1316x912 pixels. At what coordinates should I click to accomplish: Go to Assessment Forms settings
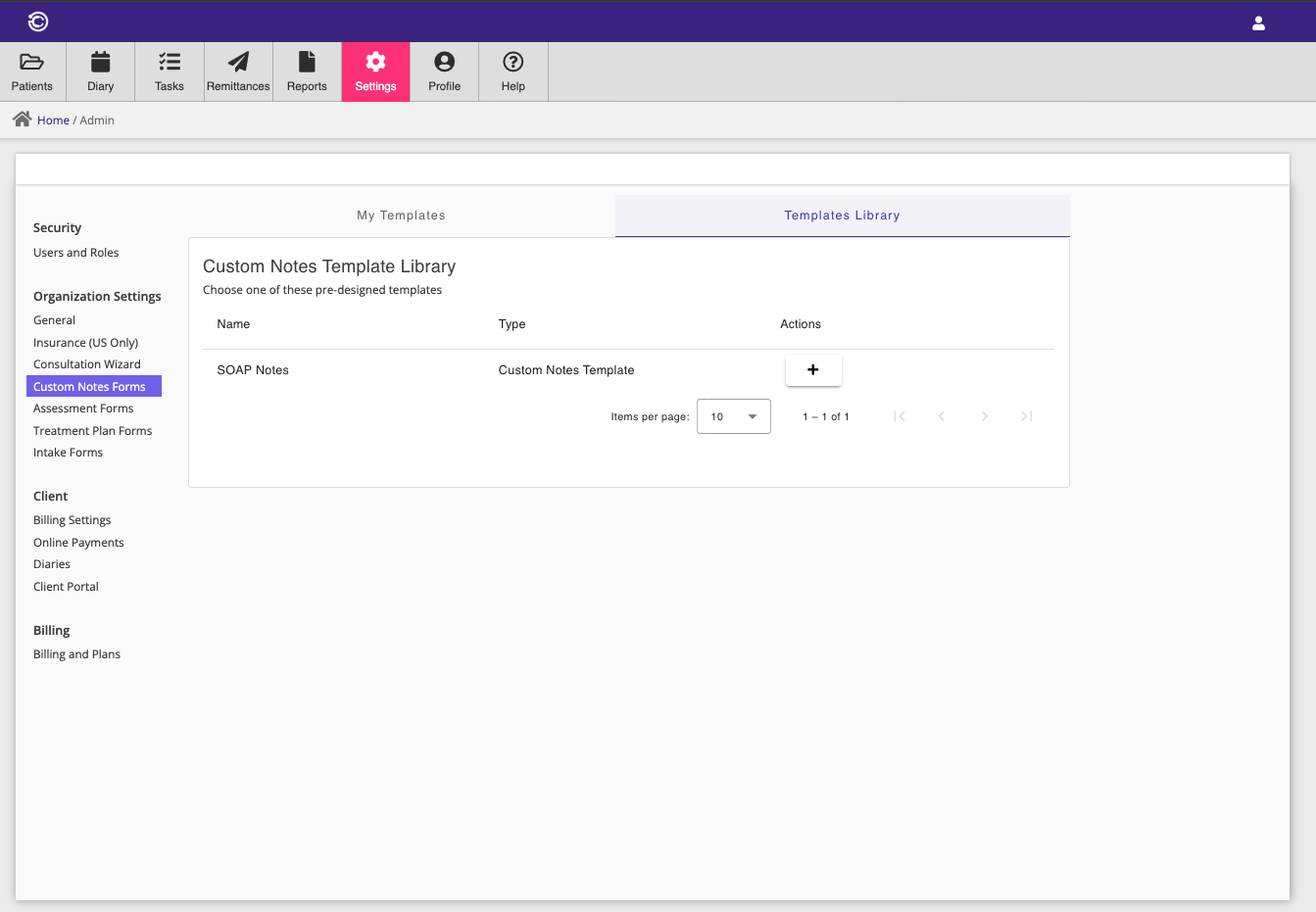[x=83, y=408]
